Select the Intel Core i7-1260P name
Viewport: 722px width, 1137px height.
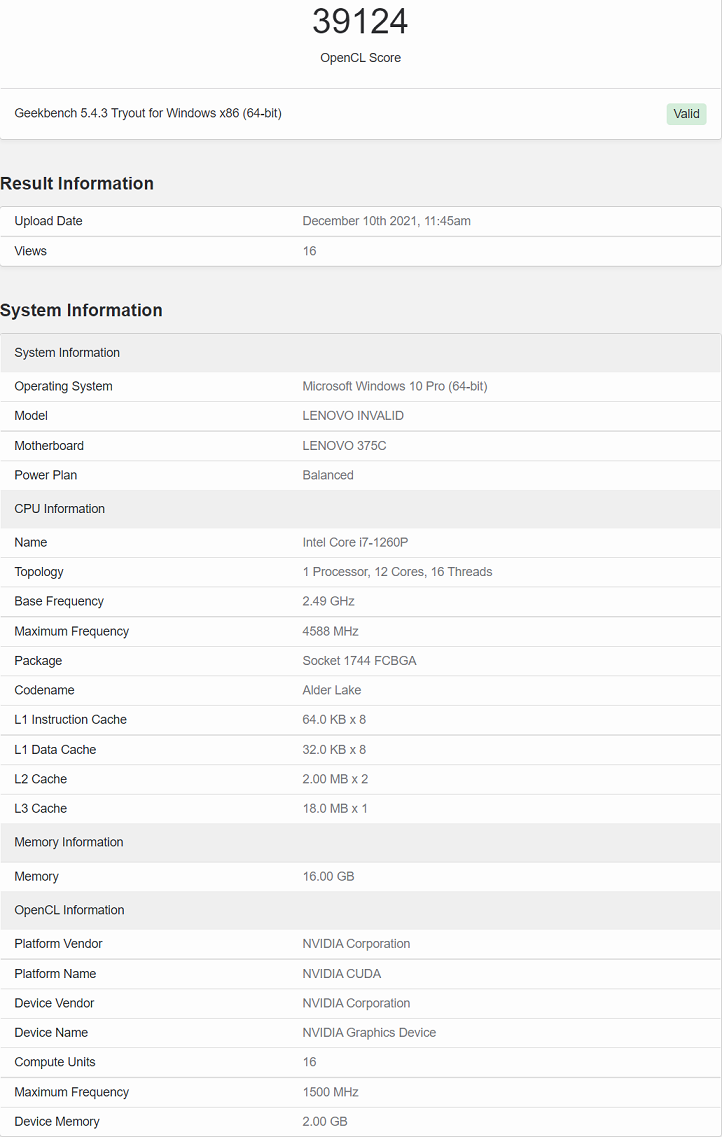tap(355, 542)
